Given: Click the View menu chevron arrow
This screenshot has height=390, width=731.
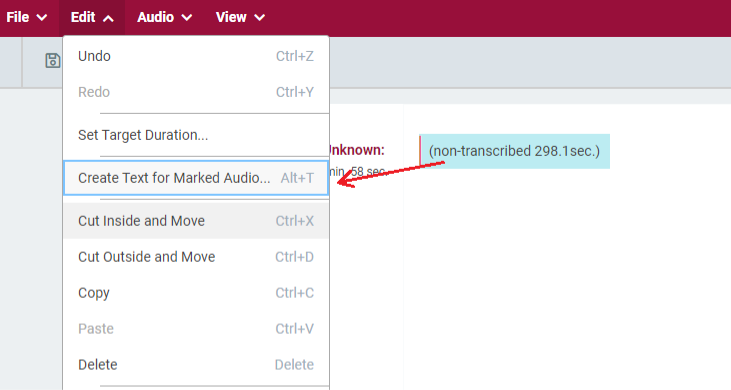Looking at the screenshot, I should [x=260, y=18].
